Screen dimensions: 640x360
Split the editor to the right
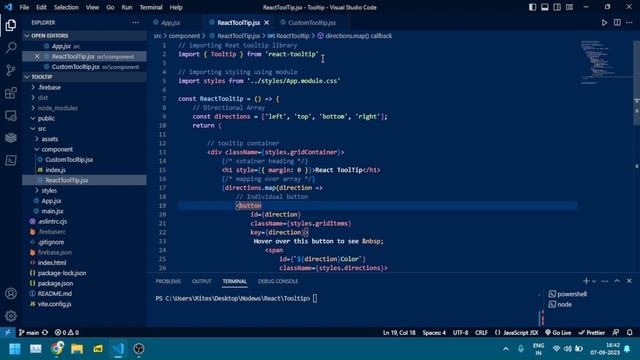click(x=617, y=22)
